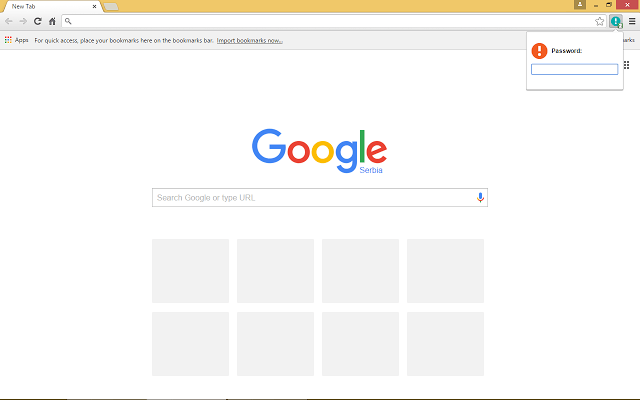The height and width of the screenshot is (400, 640).
Task: Open Apps from the bookmarks bar
Action: [x=16, y=40]
